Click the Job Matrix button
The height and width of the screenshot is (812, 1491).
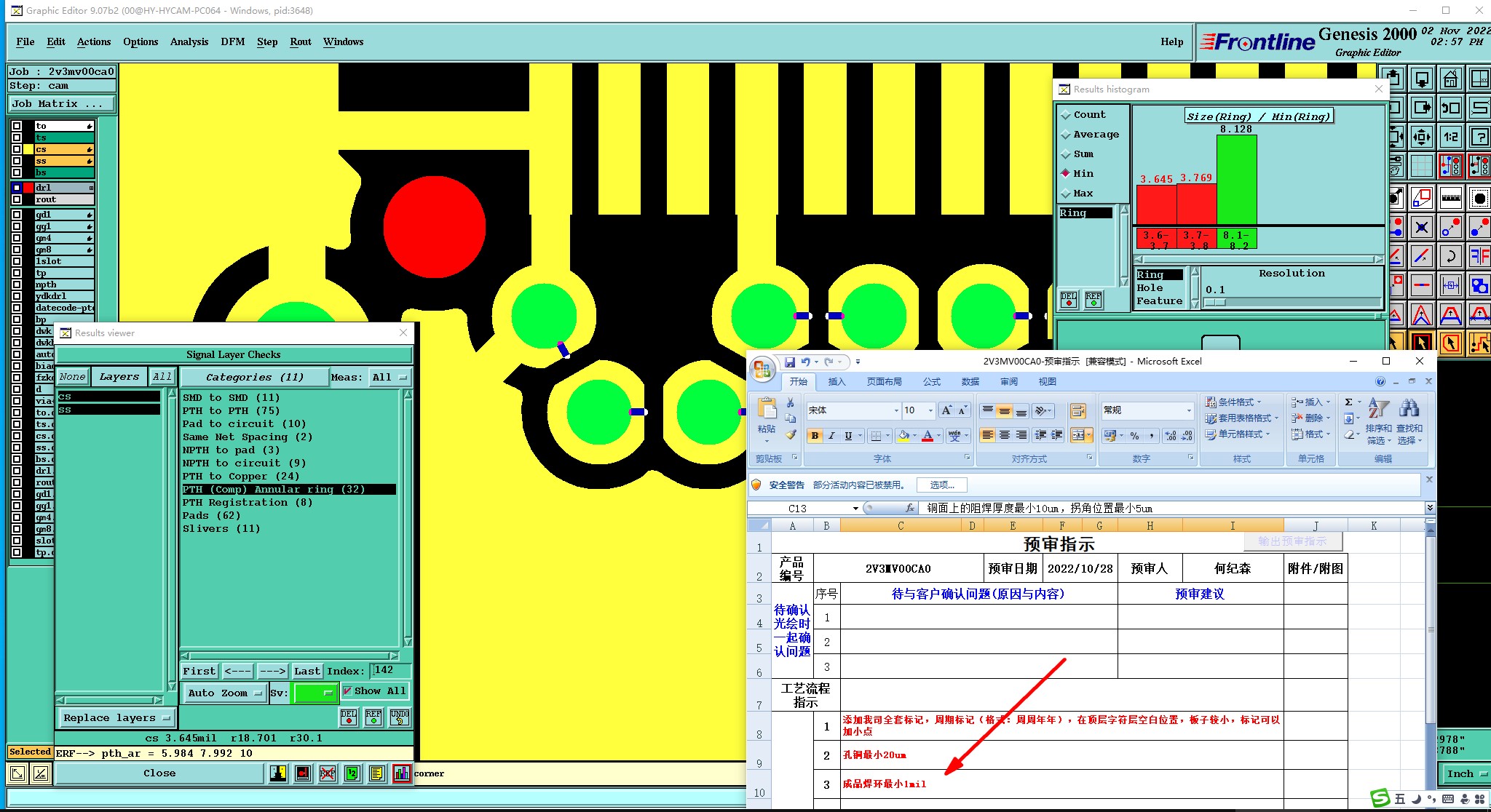[61, 104]
